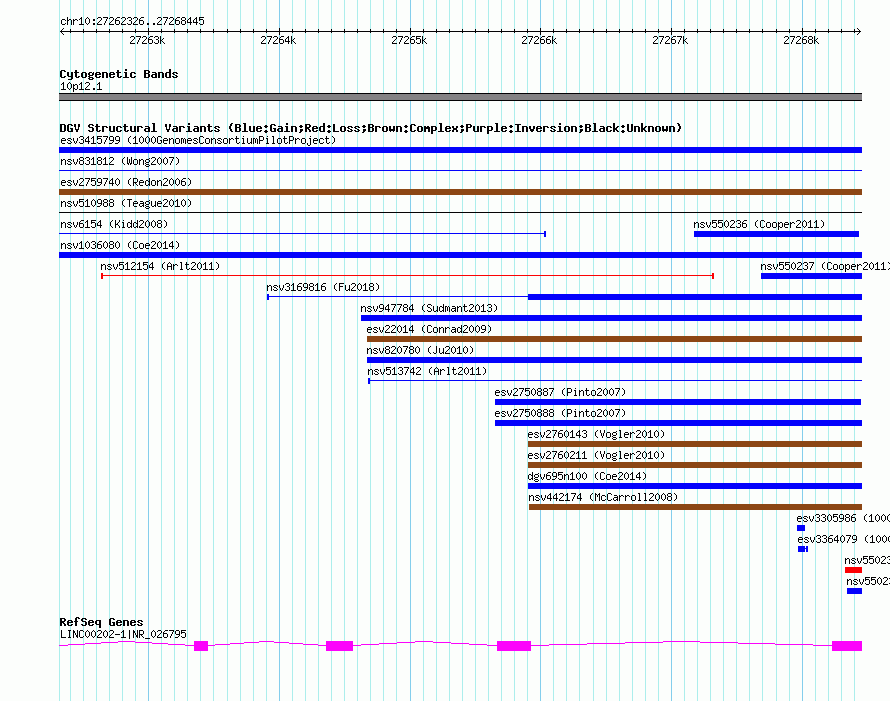Screen dimensions: 890x701
Task: Select the brown esv22014 complex bar
Action: [615, 339]
